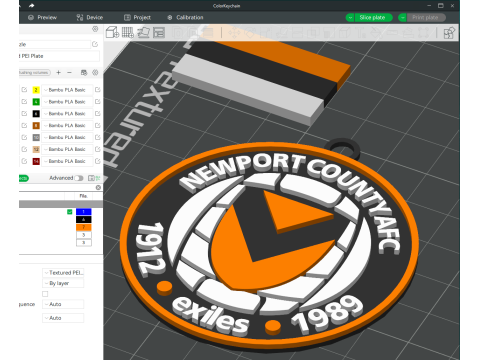Click edit icon right of filament 6 dropdown
Screen dimensions: 480x360
98,114
